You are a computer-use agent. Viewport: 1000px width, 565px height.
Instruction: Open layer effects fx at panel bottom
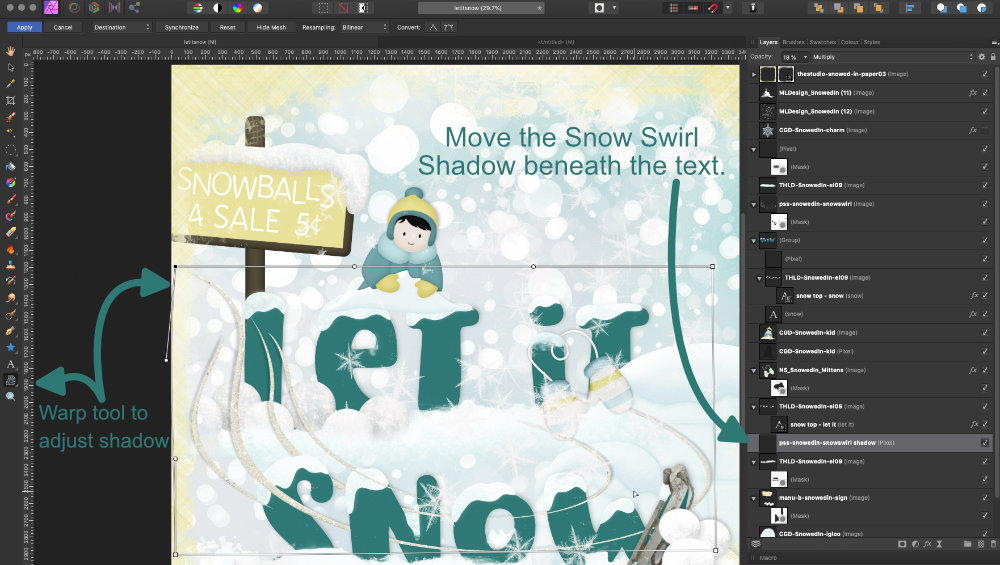pos(927,545)
